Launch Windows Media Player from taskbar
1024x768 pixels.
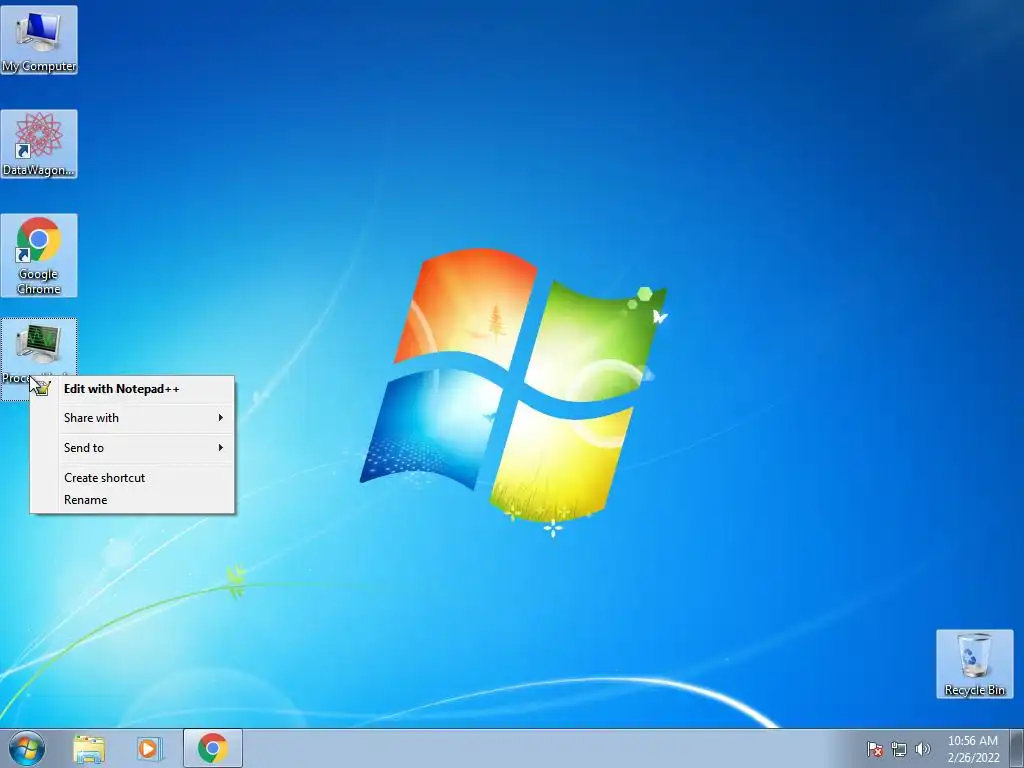click(x=150, y=749)
